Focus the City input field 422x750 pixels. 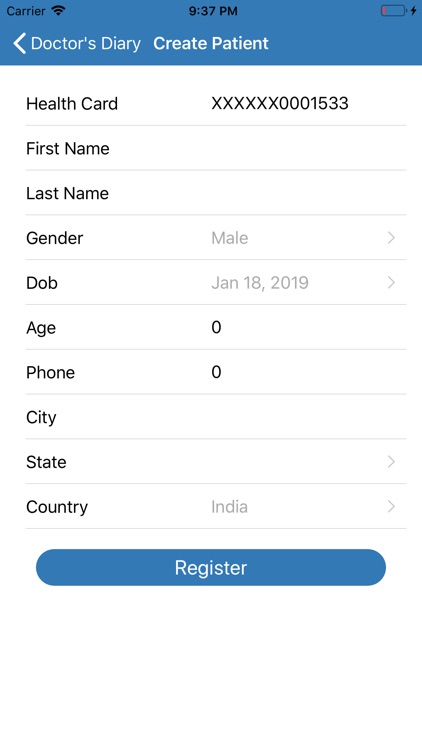click(306, 417)
